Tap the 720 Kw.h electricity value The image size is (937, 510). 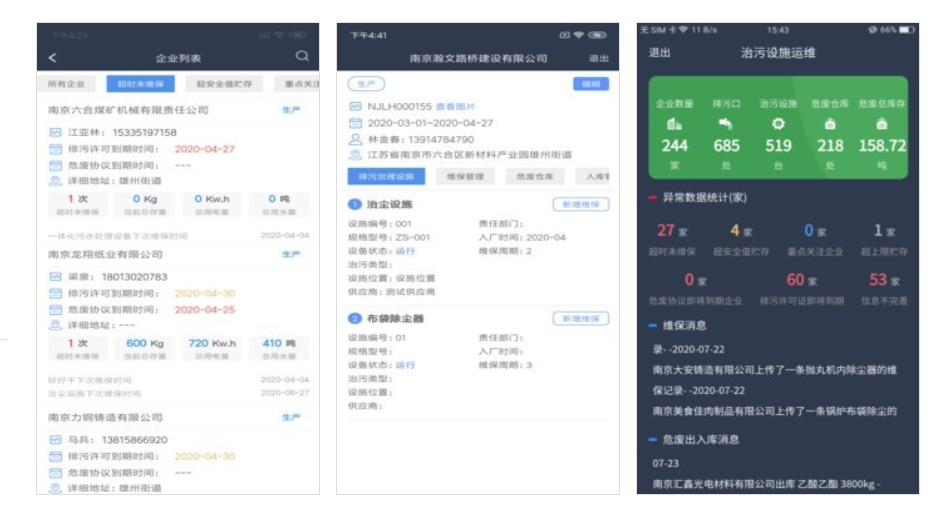(x=212, y=343)
